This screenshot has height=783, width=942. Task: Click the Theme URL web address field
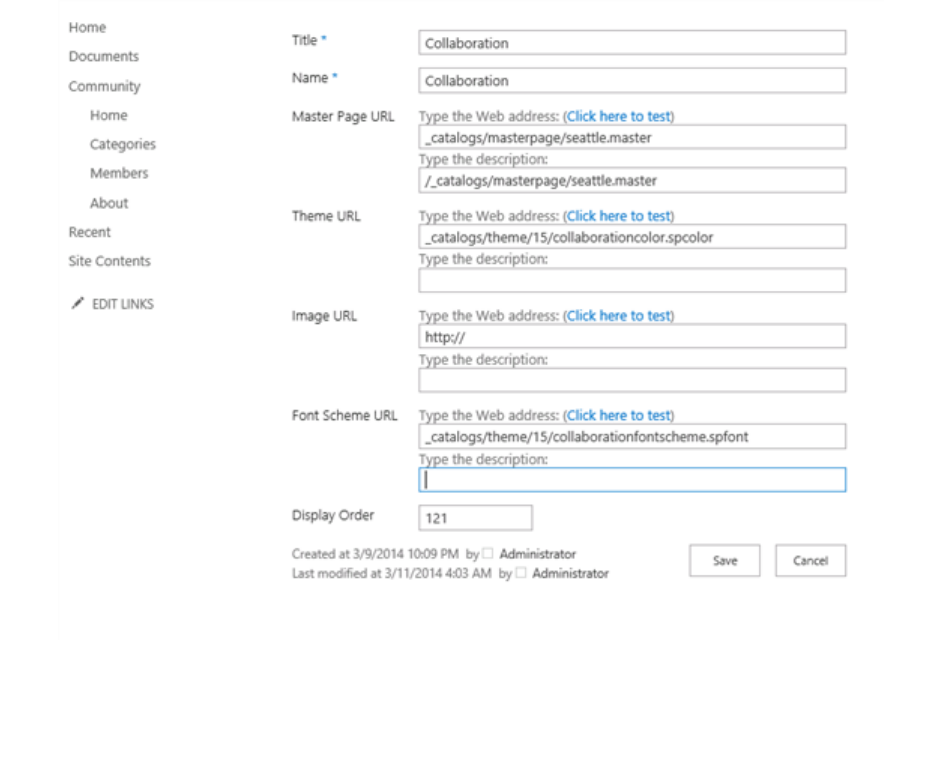632,237
